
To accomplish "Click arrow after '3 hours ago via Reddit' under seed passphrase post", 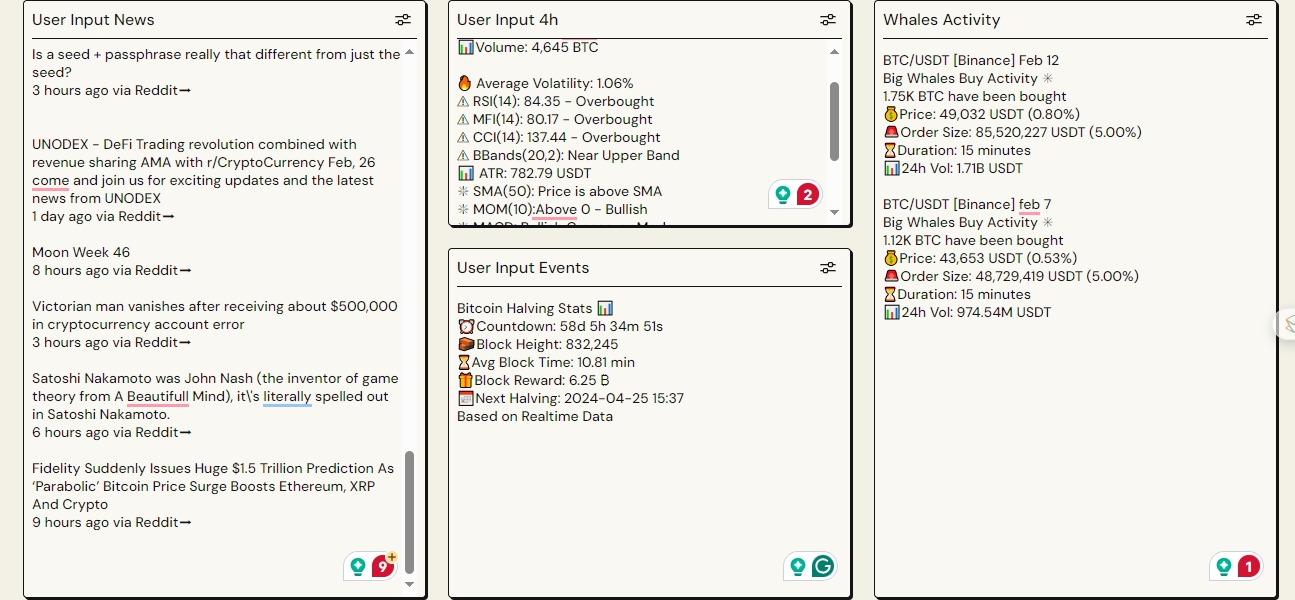I will tap(185, 90).
